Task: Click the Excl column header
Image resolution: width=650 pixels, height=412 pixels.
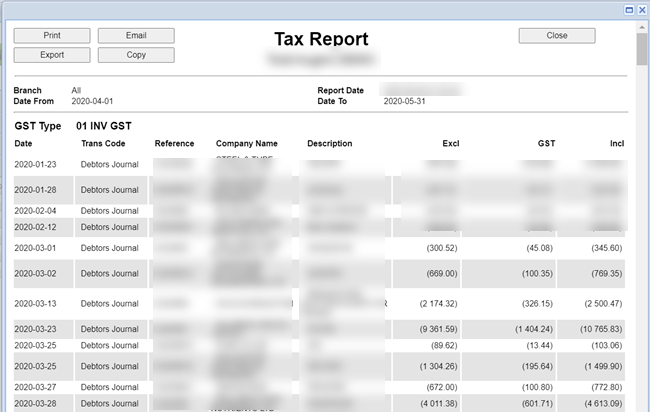Action: click(x=450, y=144)
